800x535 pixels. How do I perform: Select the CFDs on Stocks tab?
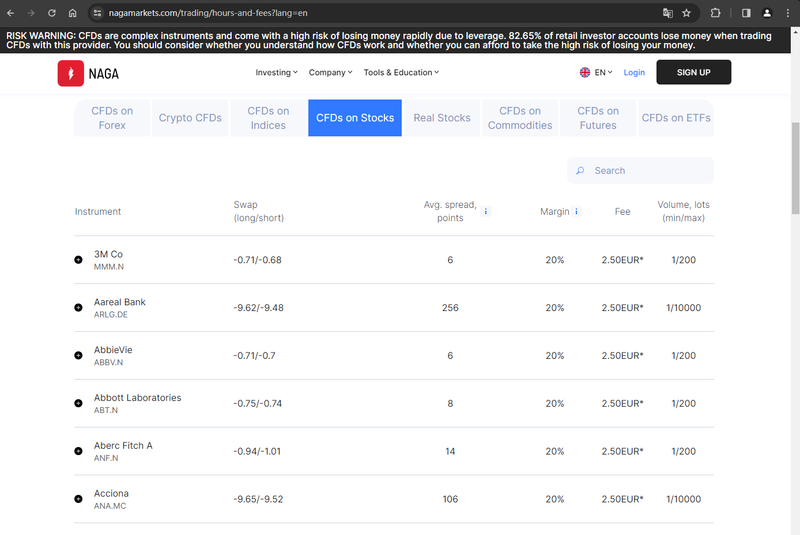tap(355, 118)
